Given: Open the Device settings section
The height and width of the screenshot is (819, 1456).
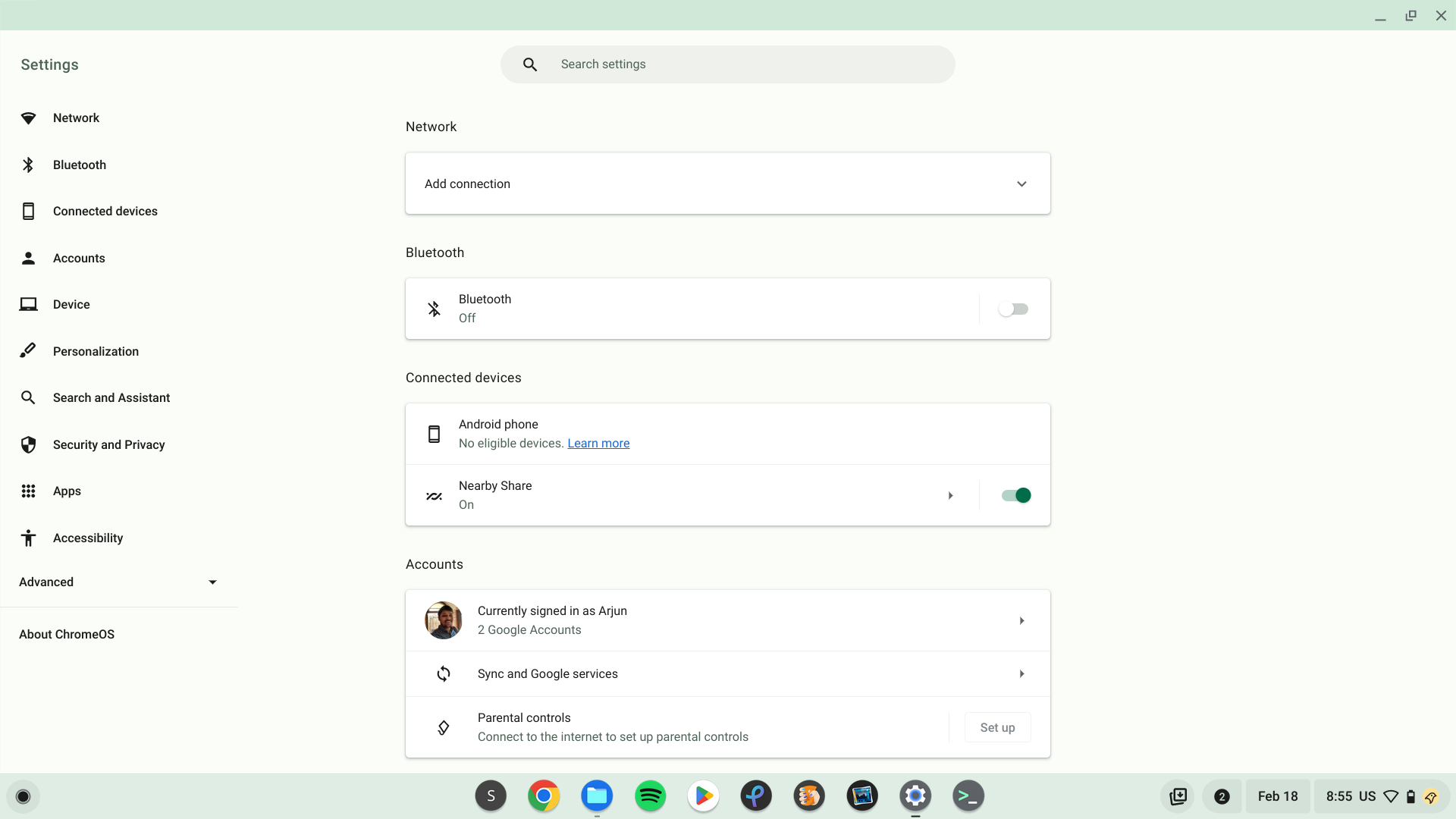Looking at the screenshot, I should pyautogui.click(x=71, y=304).
